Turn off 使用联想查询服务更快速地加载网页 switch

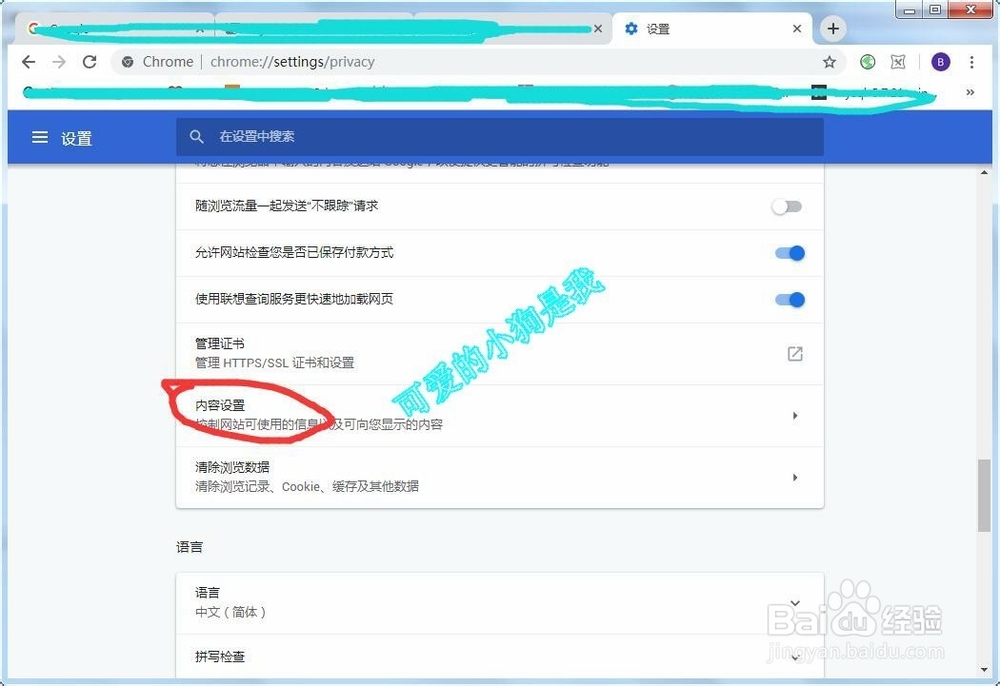click(x=790, y=300)
